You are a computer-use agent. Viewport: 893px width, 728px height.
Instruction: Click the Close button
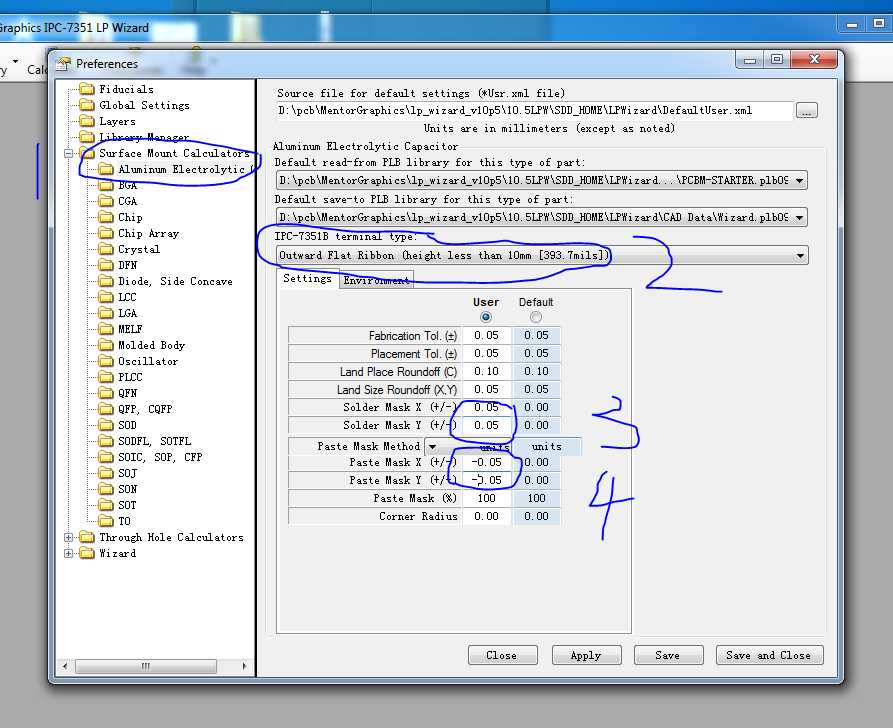pos(502,655)
